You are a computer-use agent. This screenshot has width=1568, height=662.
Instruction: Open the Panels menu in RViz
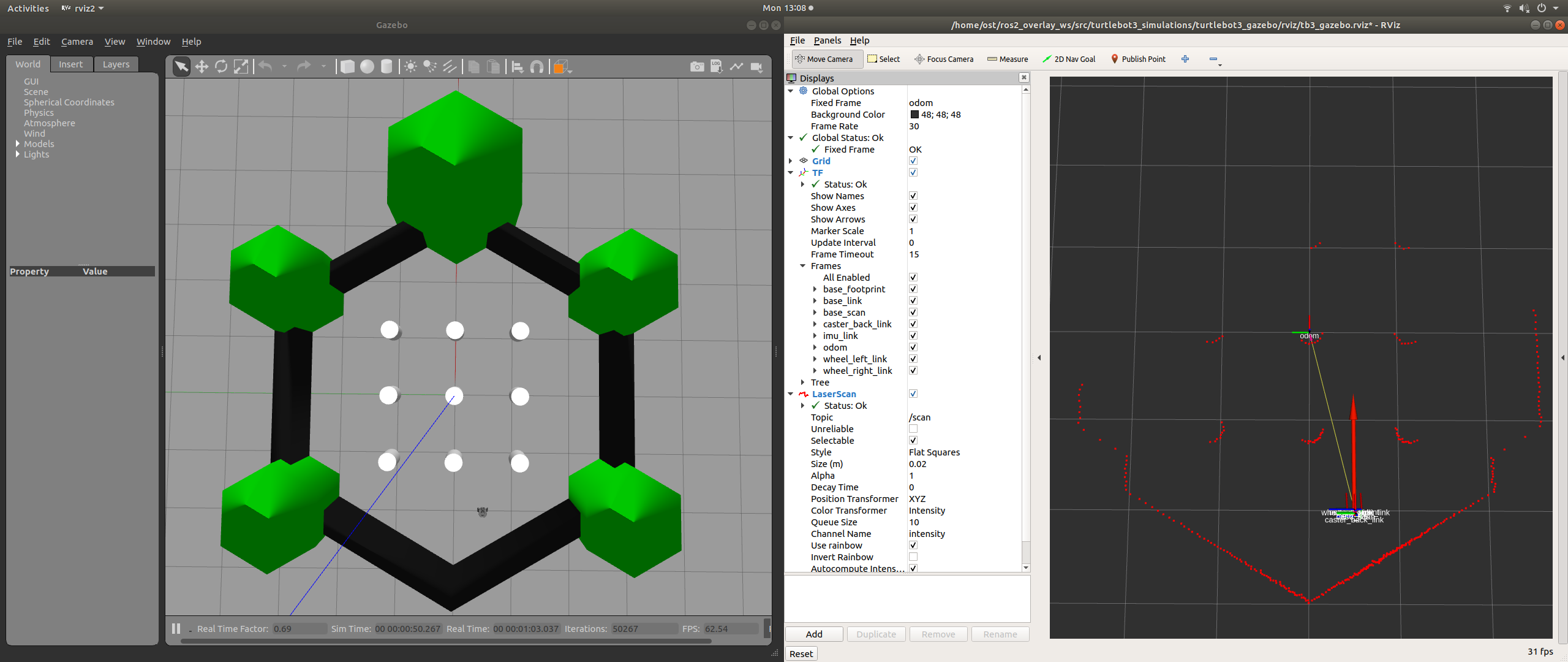point(827,40)
